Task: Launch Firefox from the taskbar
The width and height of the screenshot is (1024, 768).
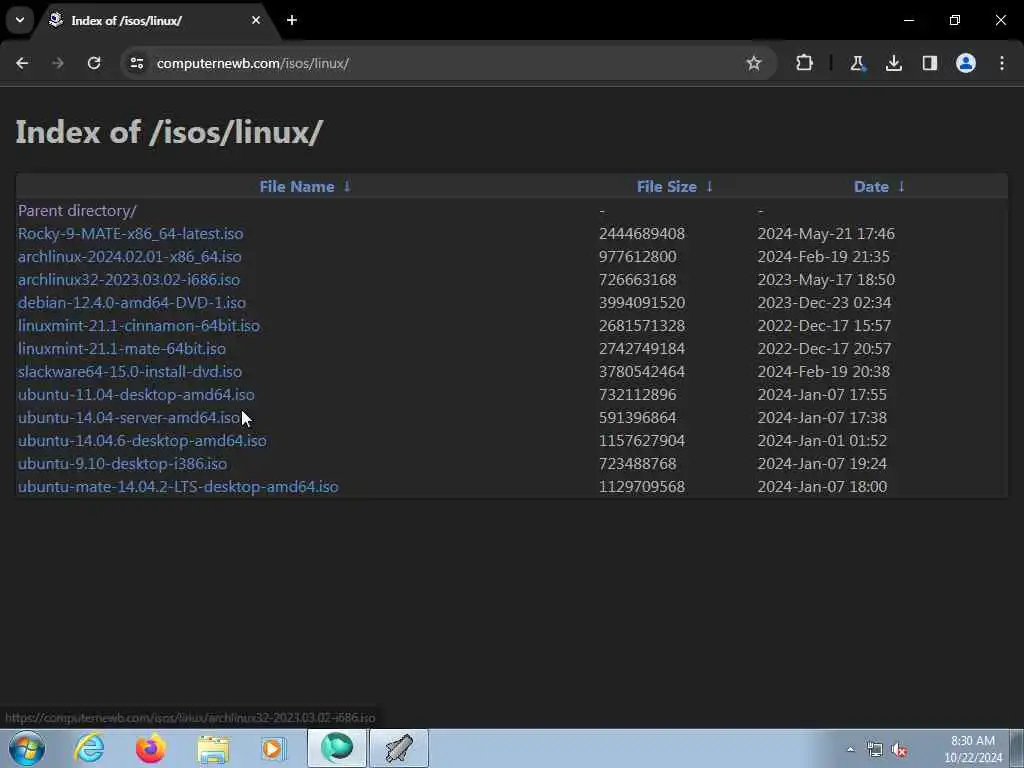Action: (150, 748)
